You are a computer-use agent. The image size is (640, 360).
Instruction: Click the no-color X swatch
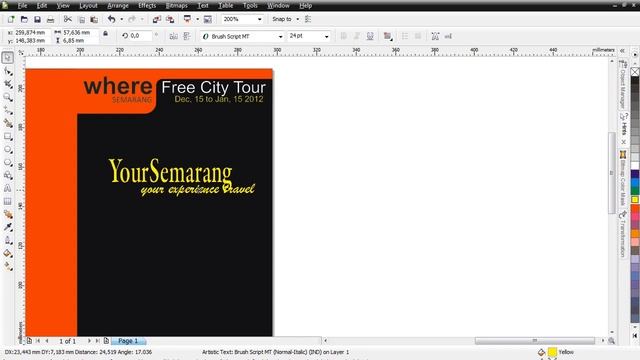[x=635, y=72]
